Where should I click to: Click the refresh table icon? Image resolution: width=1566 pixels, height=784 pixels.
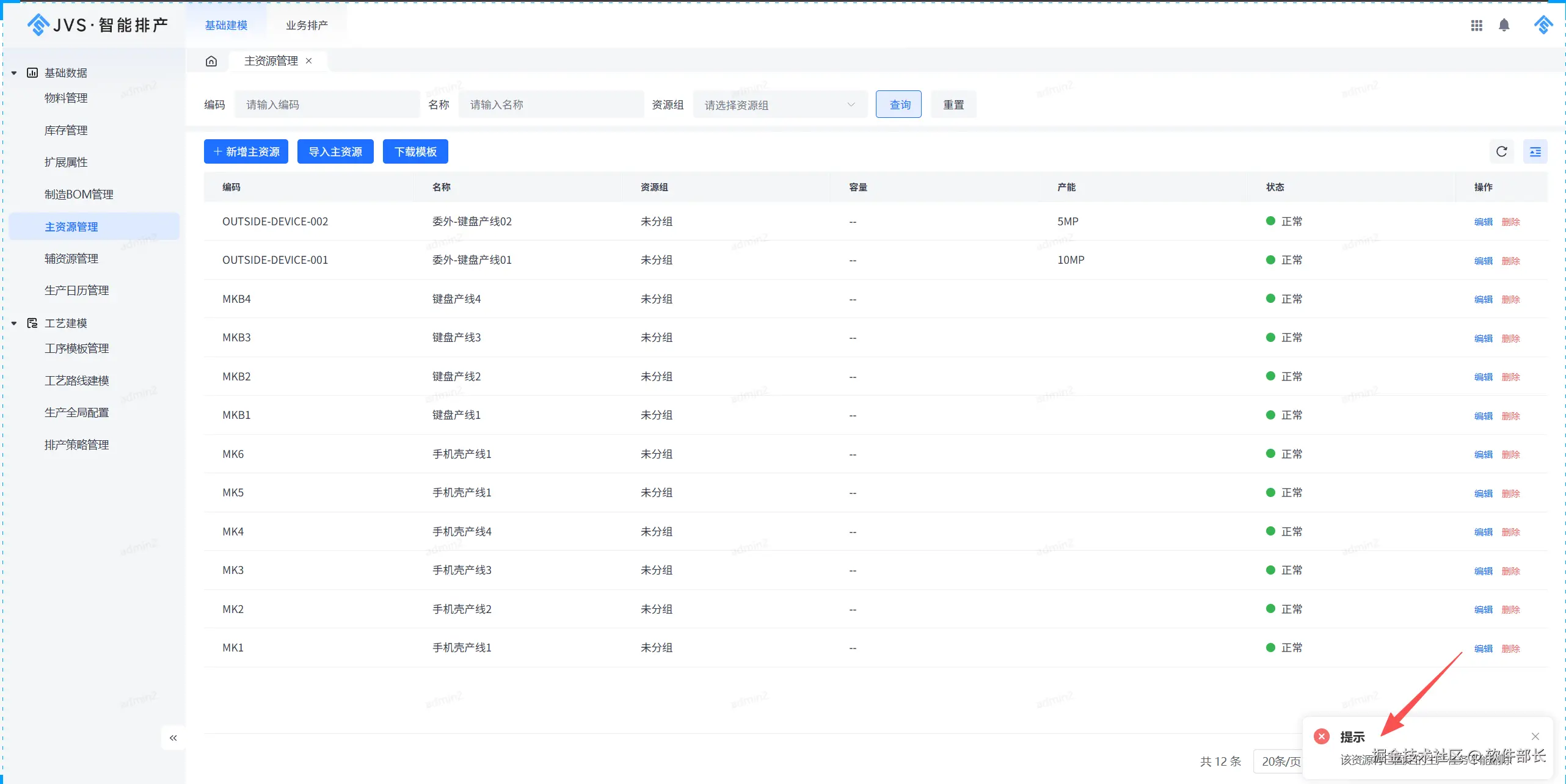1501,151
